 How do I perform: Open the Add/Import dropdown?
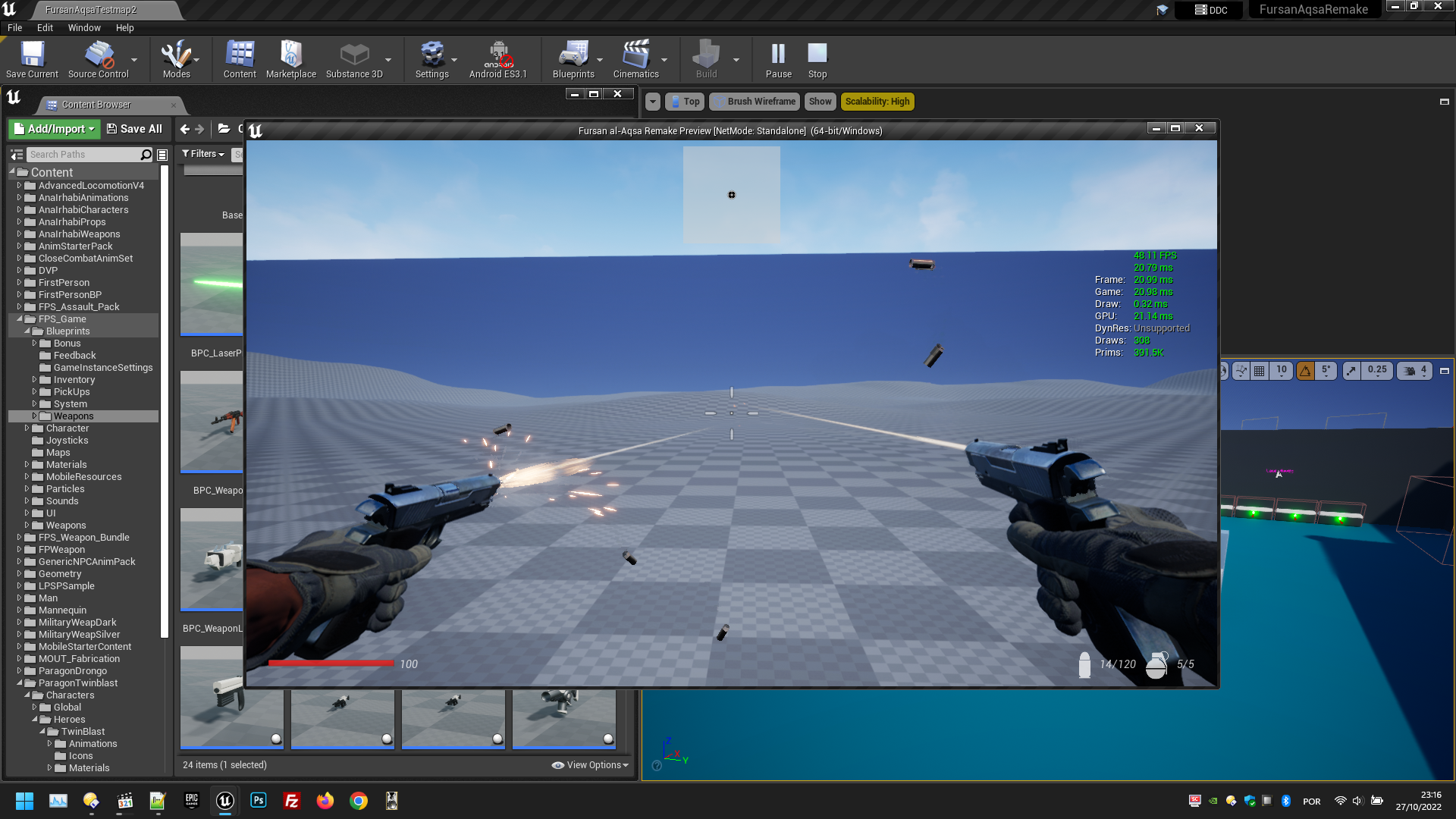click(x=54, y=129)
